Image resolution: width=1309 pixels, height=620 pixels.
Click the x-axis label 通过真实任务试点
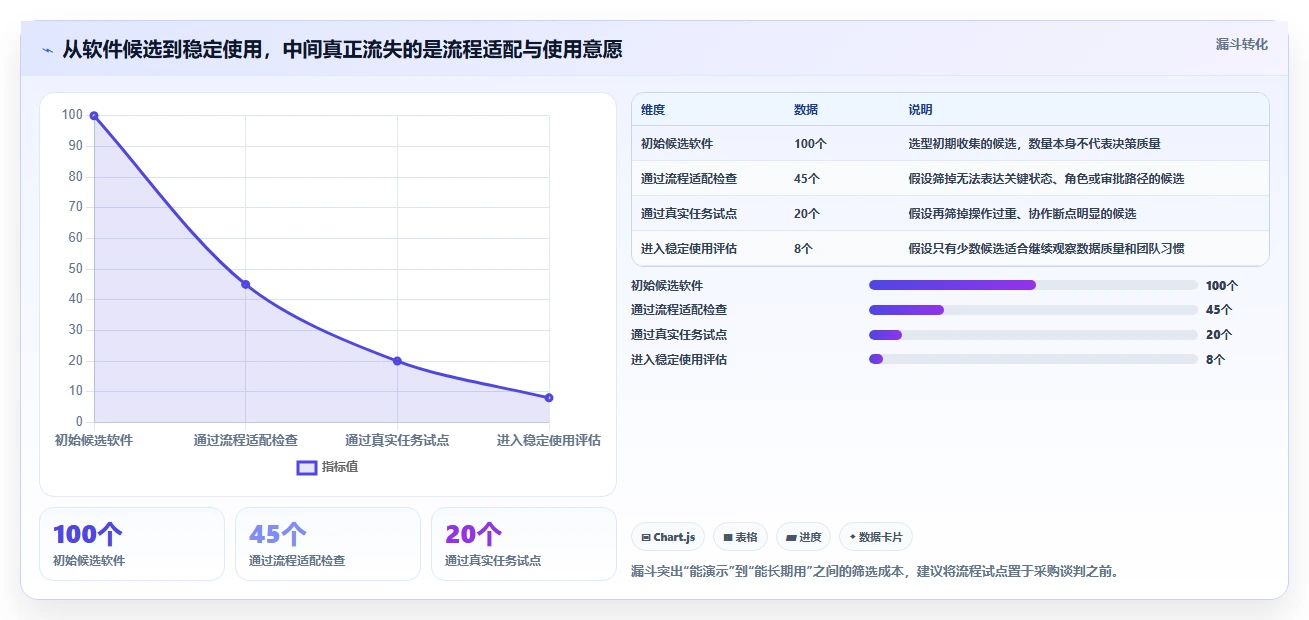coord(397,440)
